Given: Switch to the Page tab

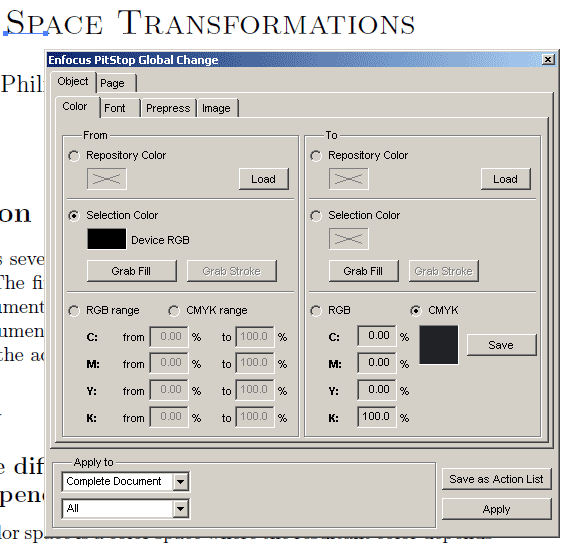Looking at the screenshot, I should point(116,83).
